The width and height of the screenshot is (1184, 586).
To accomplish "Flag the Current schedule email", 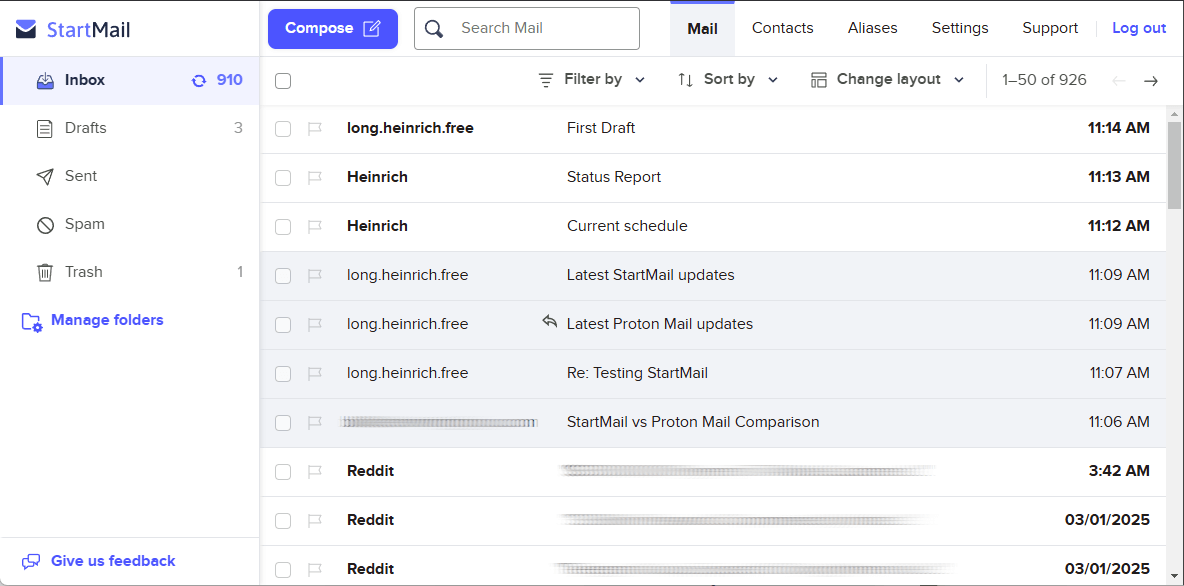I will click(x=315, y=227).
